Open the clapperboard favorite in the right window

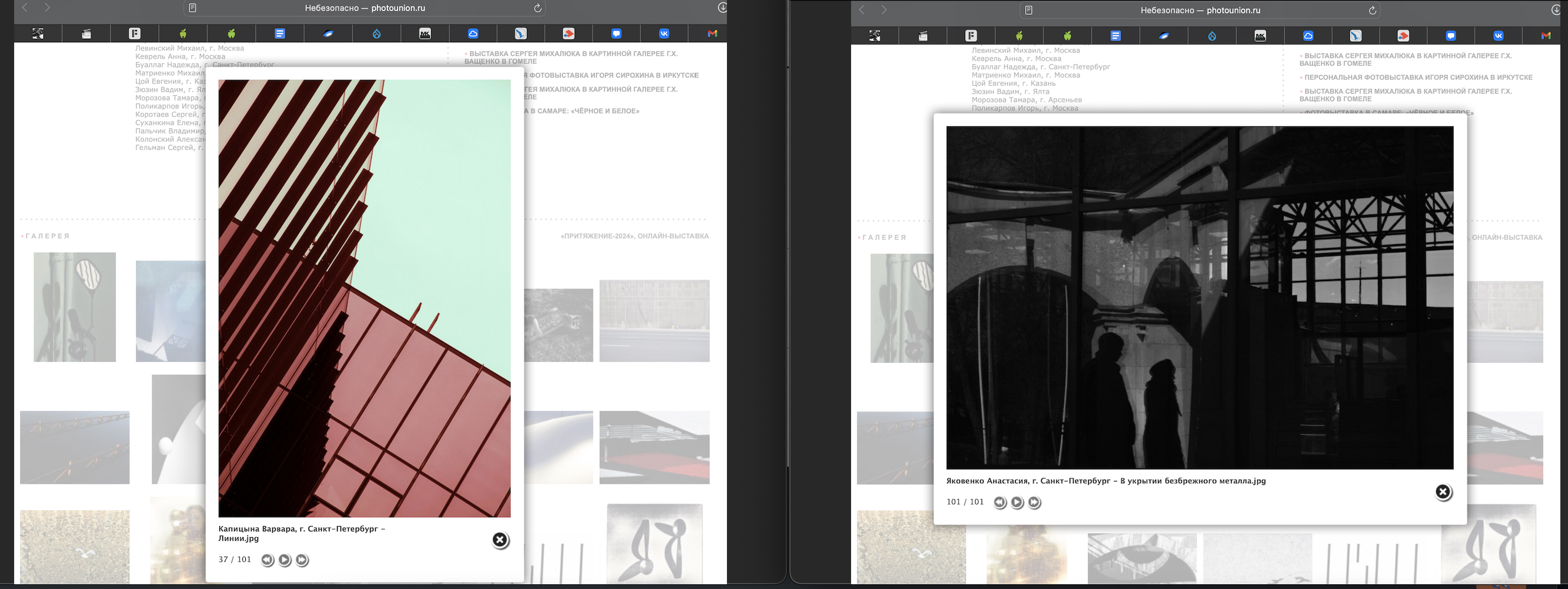coord(923,36)
